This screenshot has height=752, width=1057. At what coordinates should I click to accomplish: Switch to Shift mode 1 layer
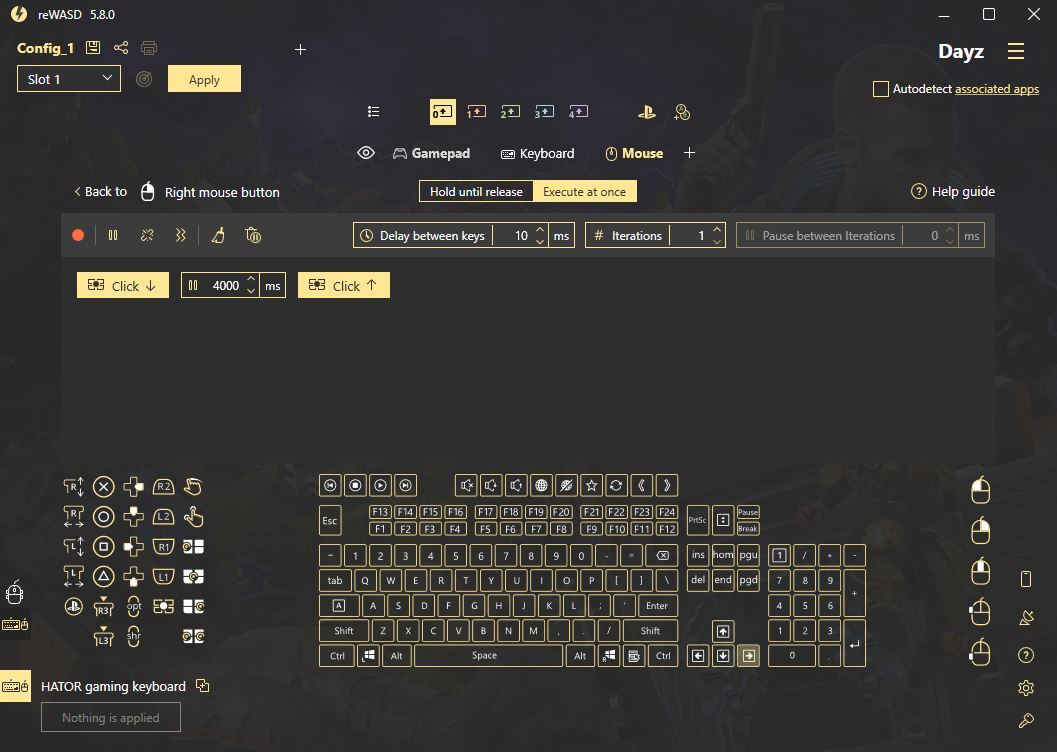pyautogui.click(x=476, y=112)
